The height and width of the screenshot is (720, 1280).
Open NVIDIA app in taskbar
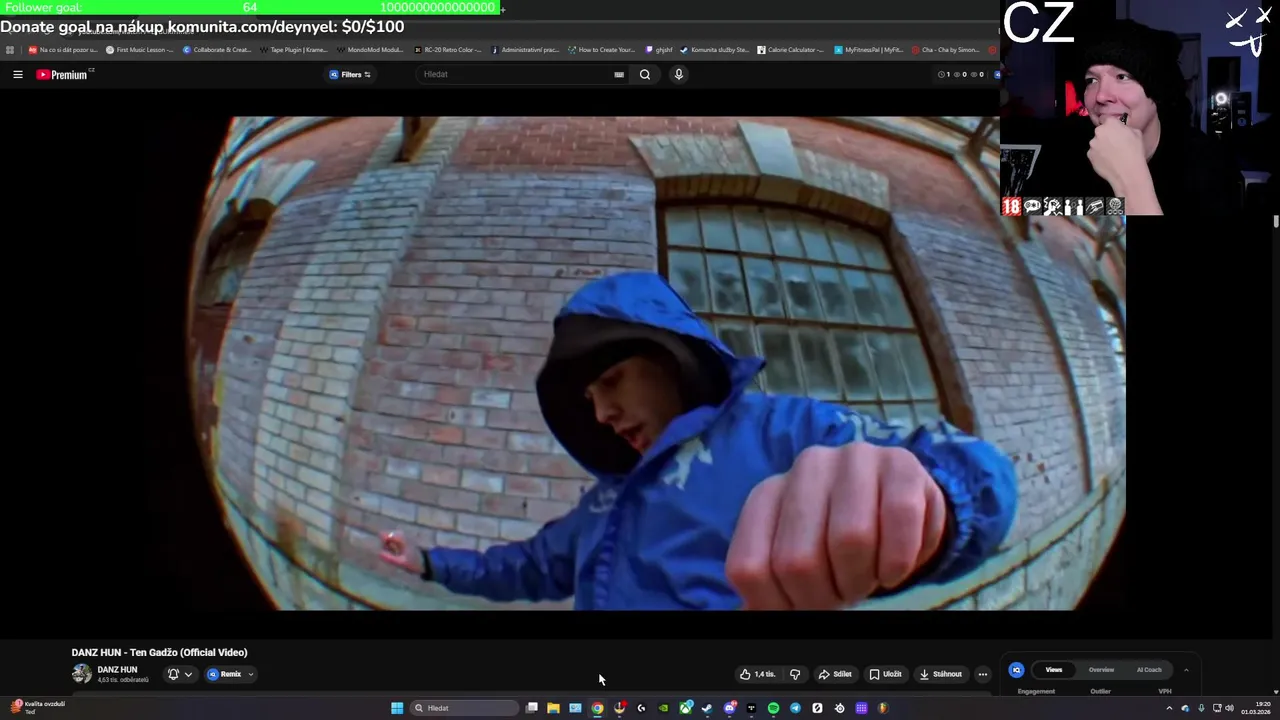663,708
